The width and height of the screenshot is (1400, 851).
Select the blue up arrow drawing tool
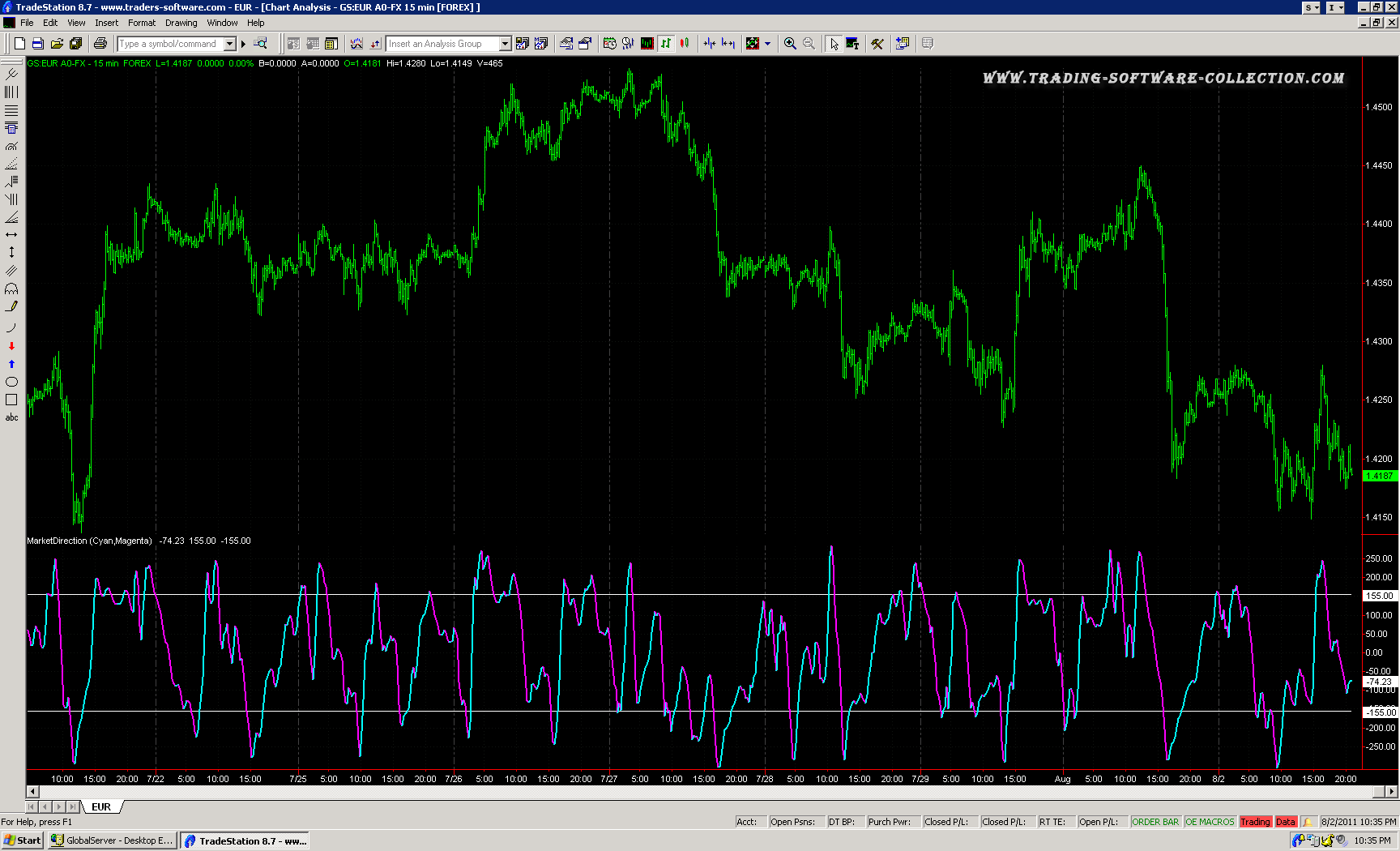(x=11, y=364)
